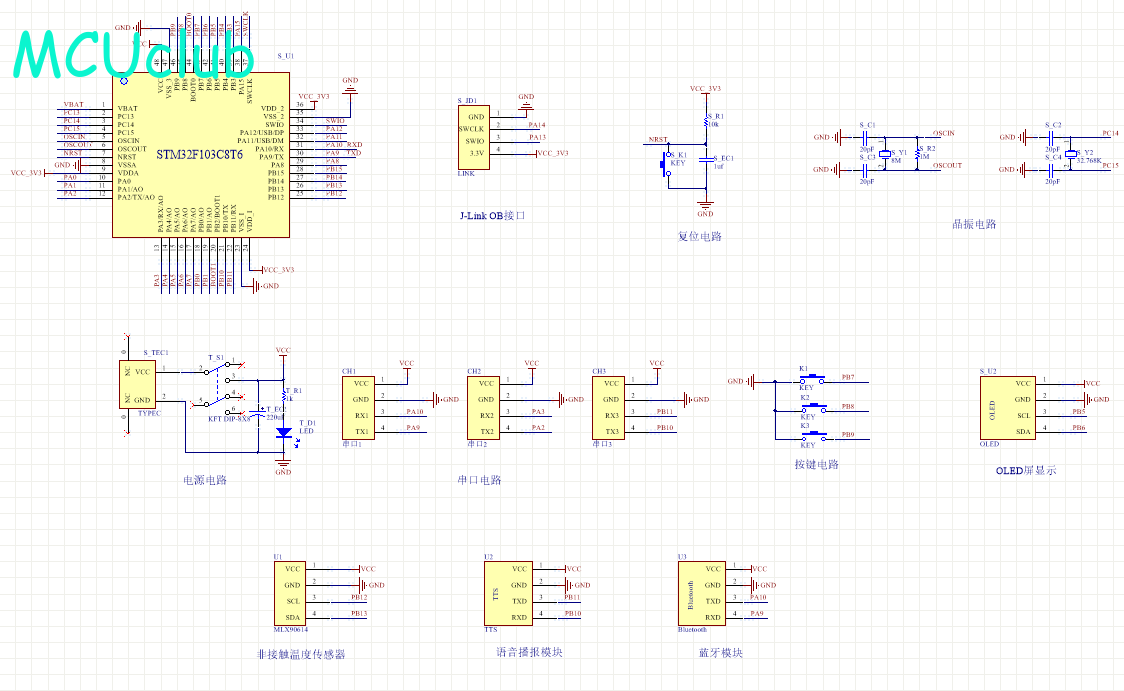
Task: Select the S_TEC1 TYPEC power connector
Action: pyautogui.click(x=140, y=385)
